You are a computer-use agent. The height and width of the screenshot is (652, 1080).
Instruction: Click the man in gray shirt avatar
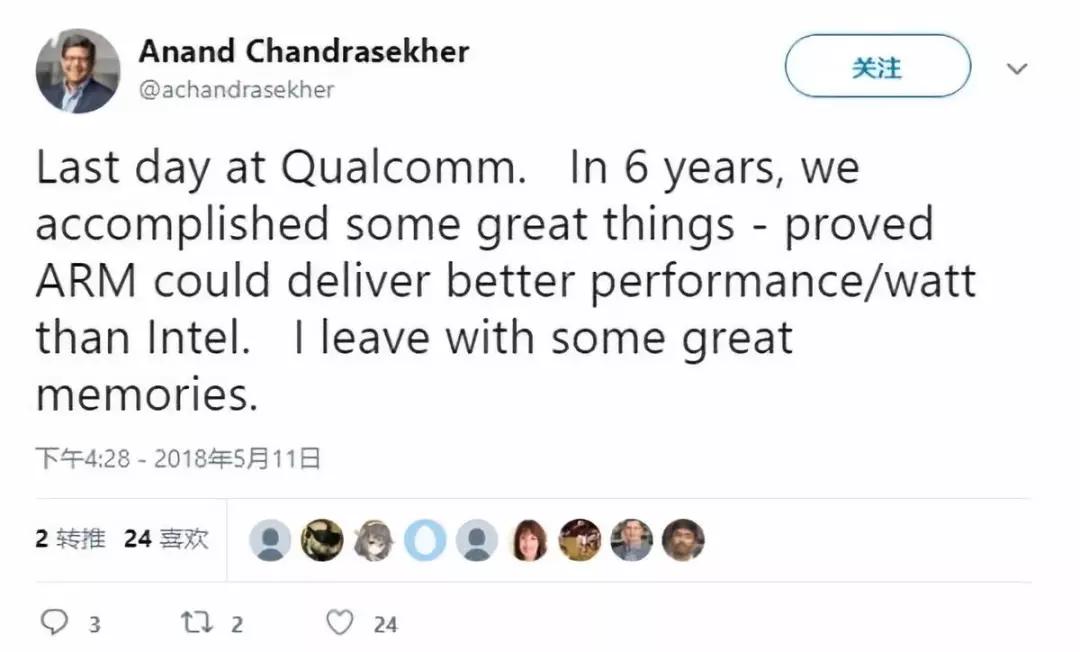click(632, 540)
